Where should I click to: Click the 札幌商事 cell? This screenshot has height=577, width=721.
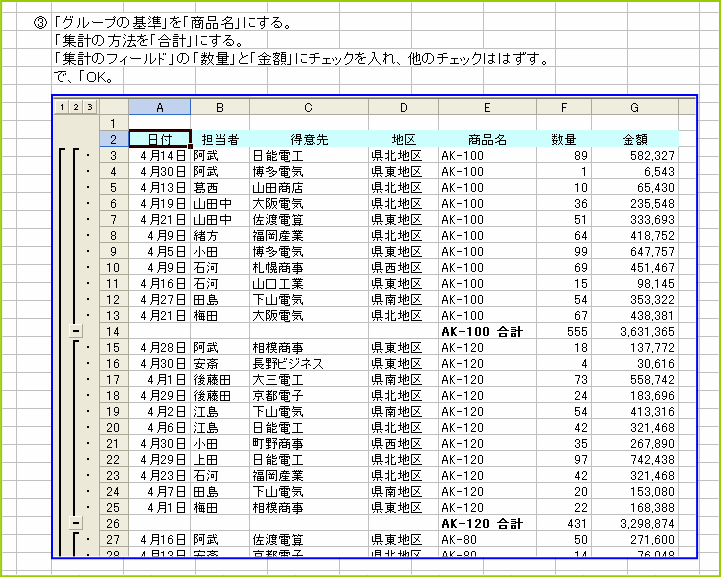pyautogui.click(x=309, y=267)
